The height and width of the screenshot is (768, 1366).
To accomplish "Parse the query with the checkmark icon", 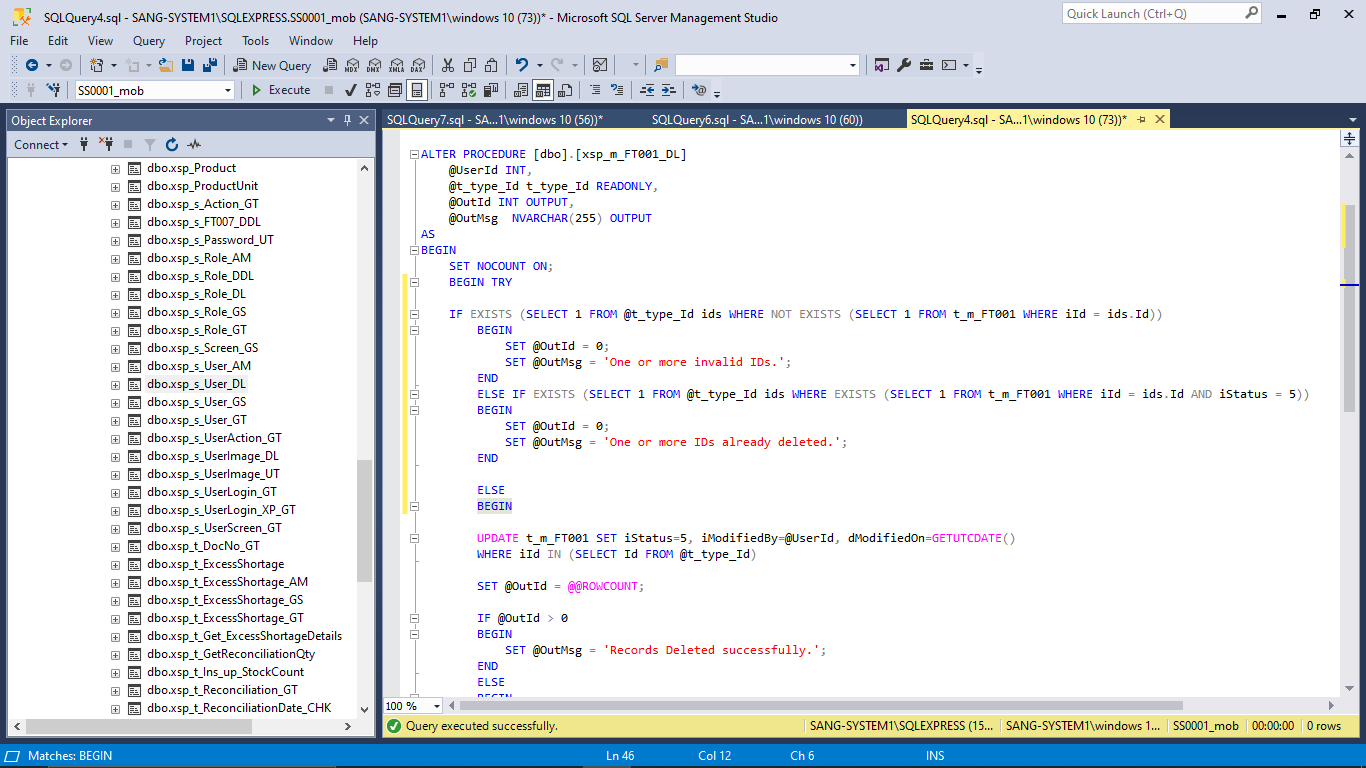I will [350, 90].
